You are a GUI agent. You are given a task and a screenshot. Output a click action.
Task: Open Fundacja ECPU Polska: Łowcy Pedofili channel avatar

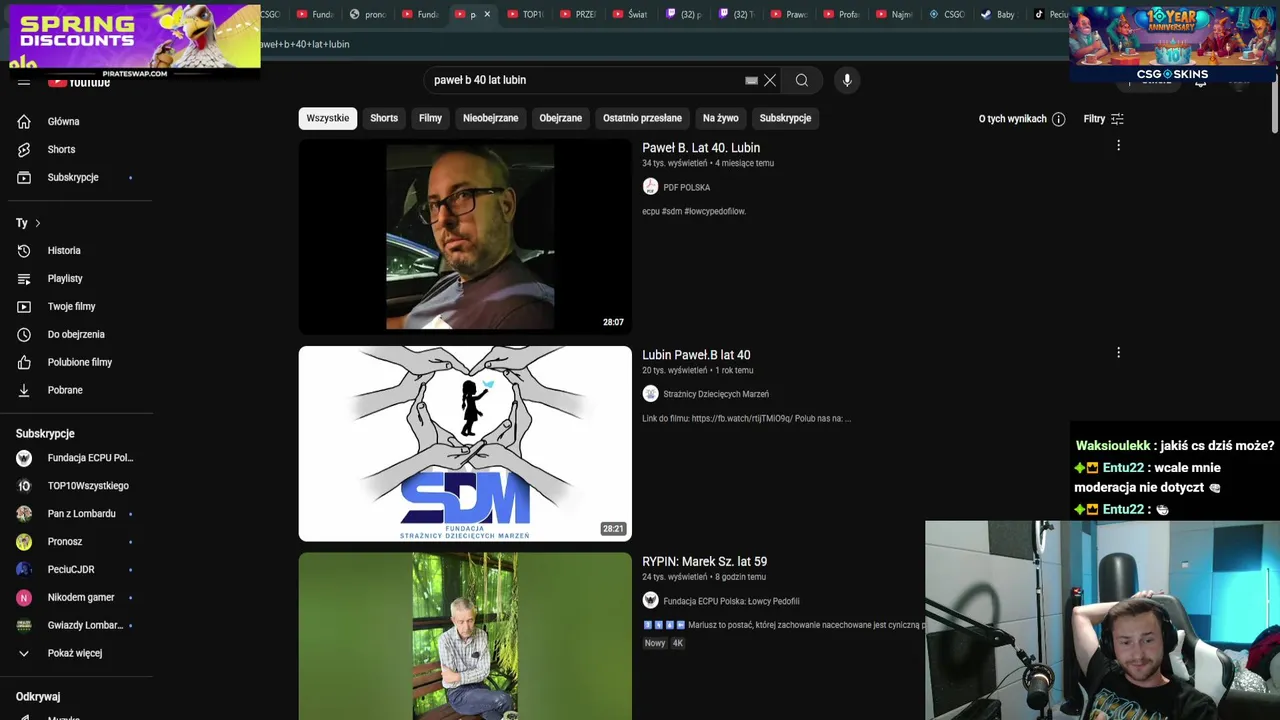(650, 601)
